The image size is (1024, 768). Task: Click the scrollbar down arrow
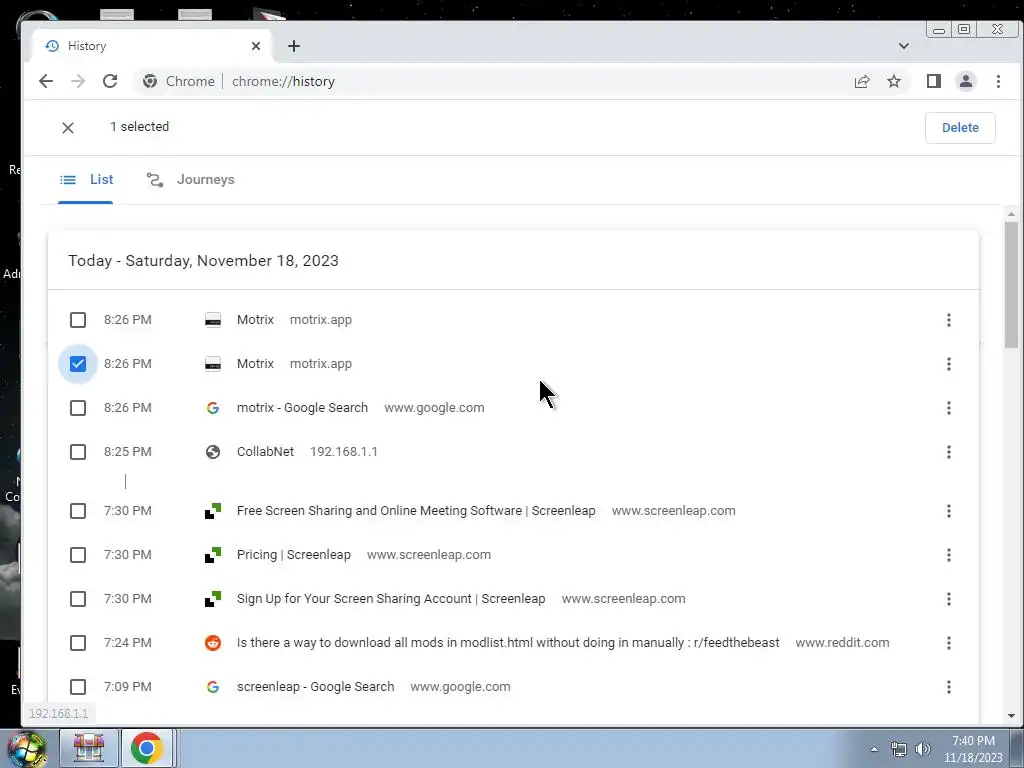point(1011,716)
